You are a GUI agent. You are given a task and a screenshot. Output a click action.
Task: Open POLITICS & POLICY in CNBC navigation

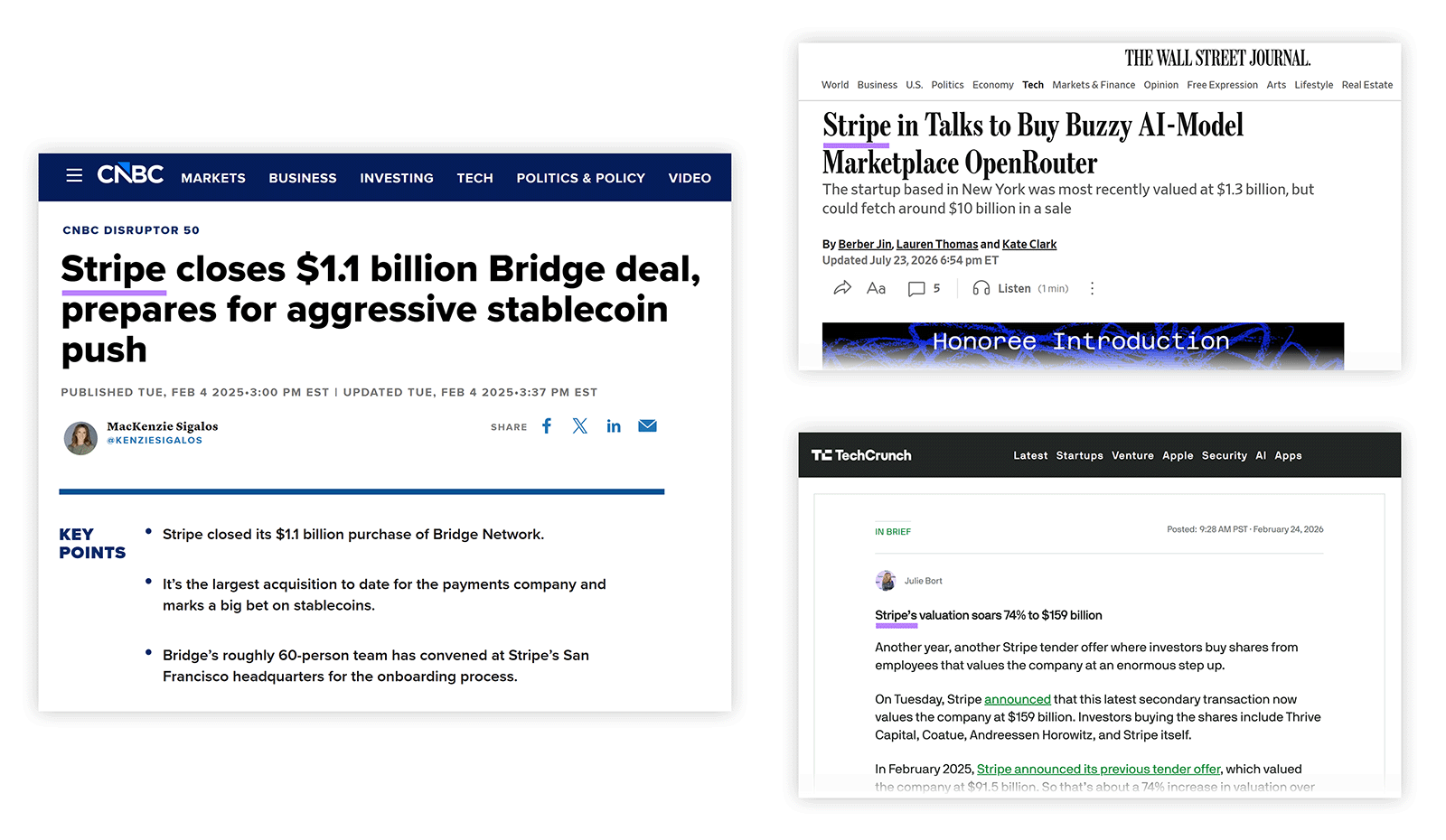pos(581,178)
